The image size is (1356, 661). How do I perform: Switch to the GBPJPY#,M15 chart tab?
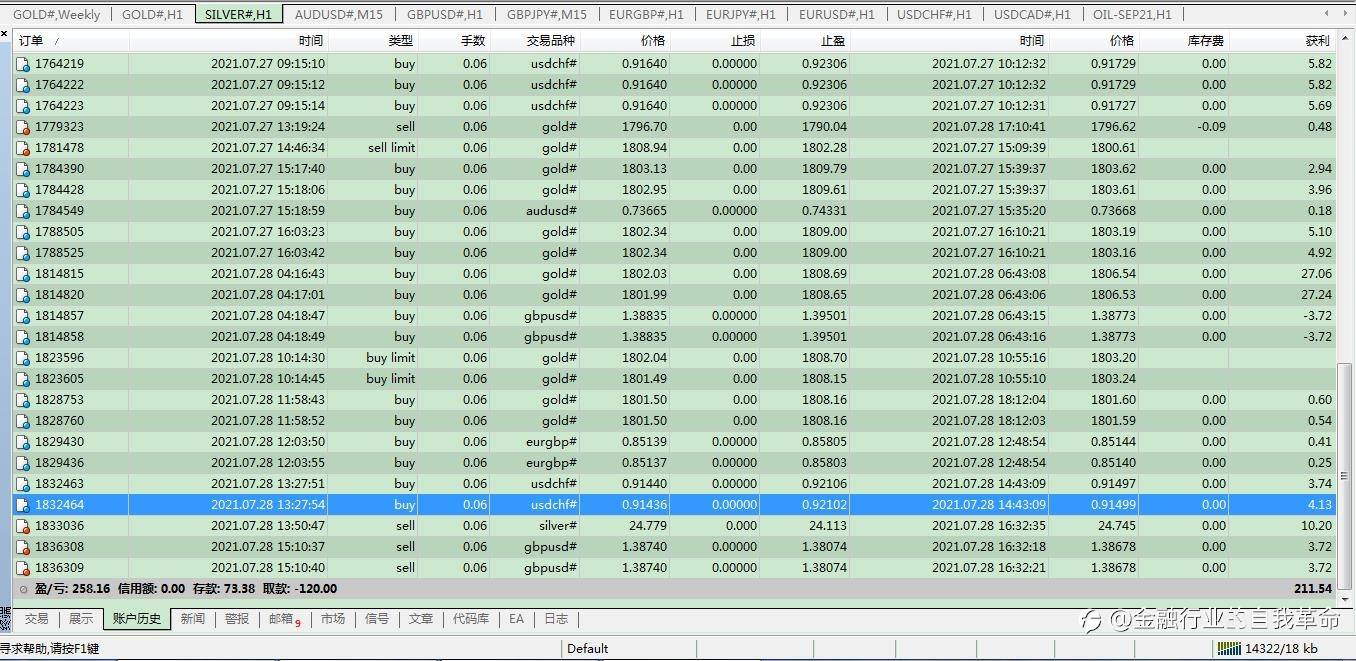click(547, 14)
